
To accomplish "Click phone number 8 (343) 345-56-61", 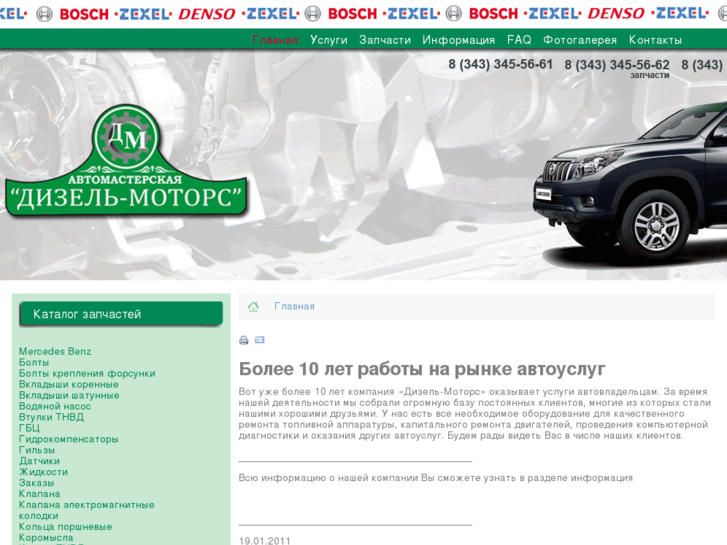I will click(500, 64).
